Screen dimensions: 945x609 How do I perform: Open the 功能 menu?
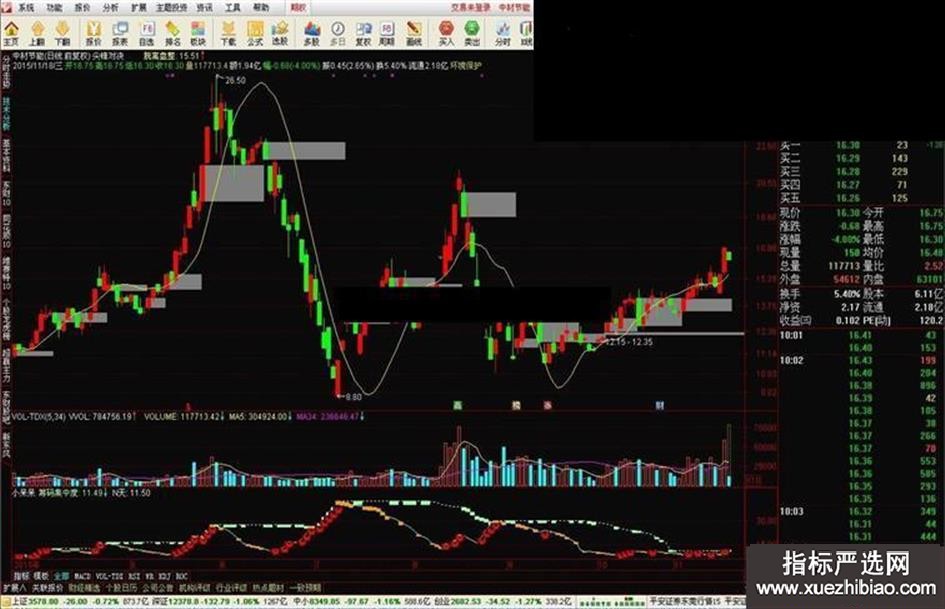pyautogui.click(x=54, y=8)
